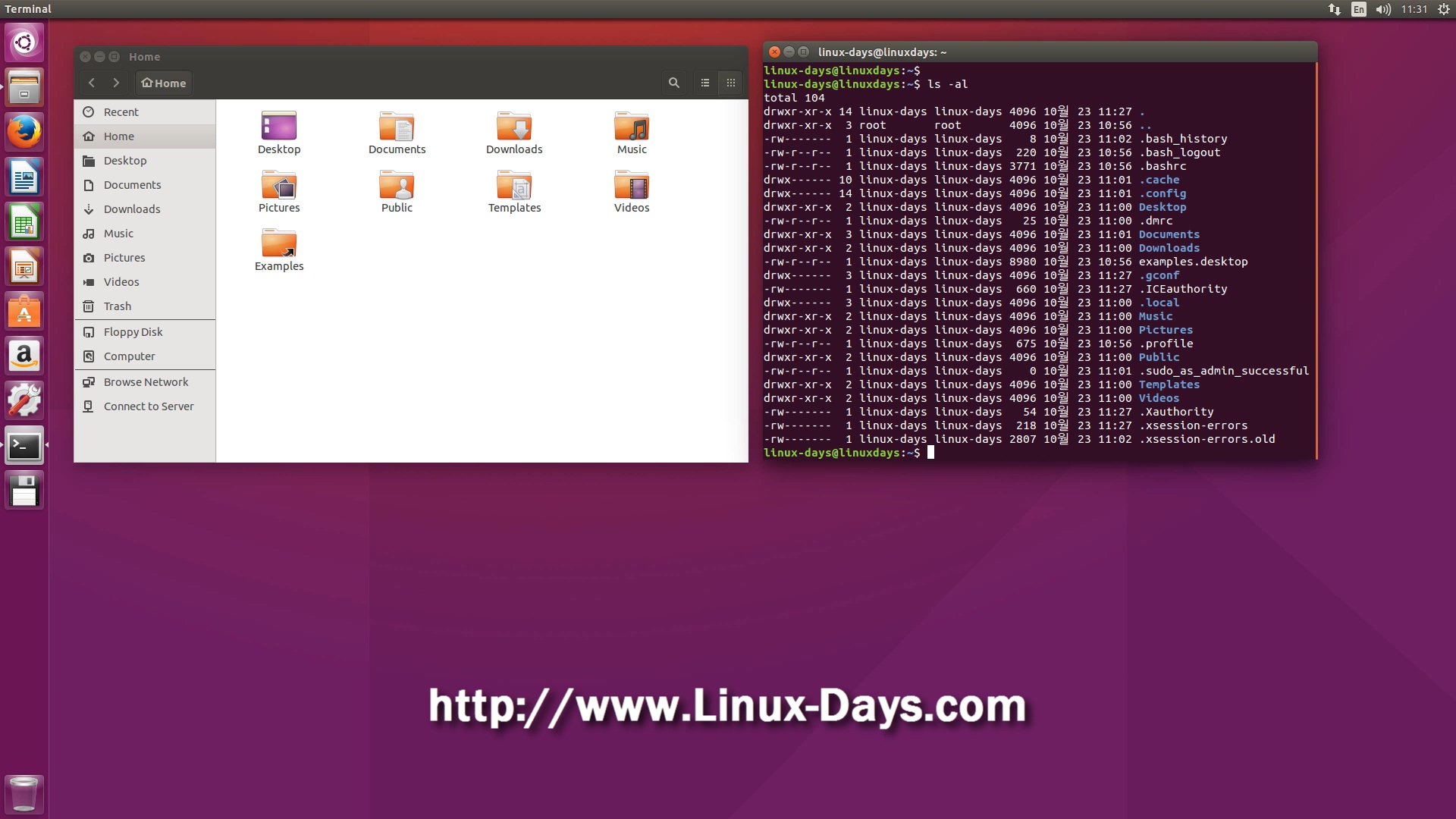Open the Amazon launcher icon
The height and width of the screenshot is (819, 1456).
(x=24, y=356)
